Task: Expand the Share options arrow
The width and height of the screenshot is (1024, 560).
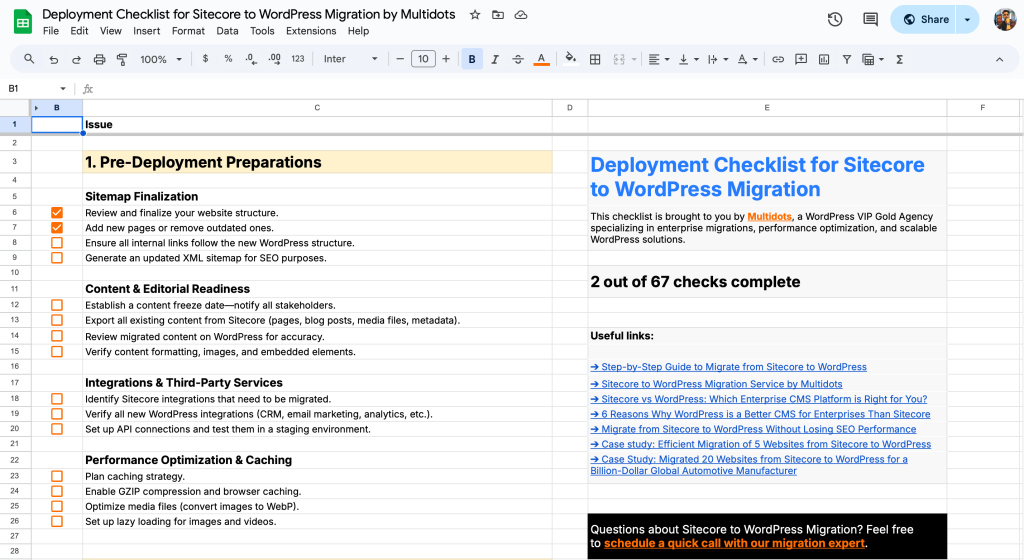Action: pos(967,20)
